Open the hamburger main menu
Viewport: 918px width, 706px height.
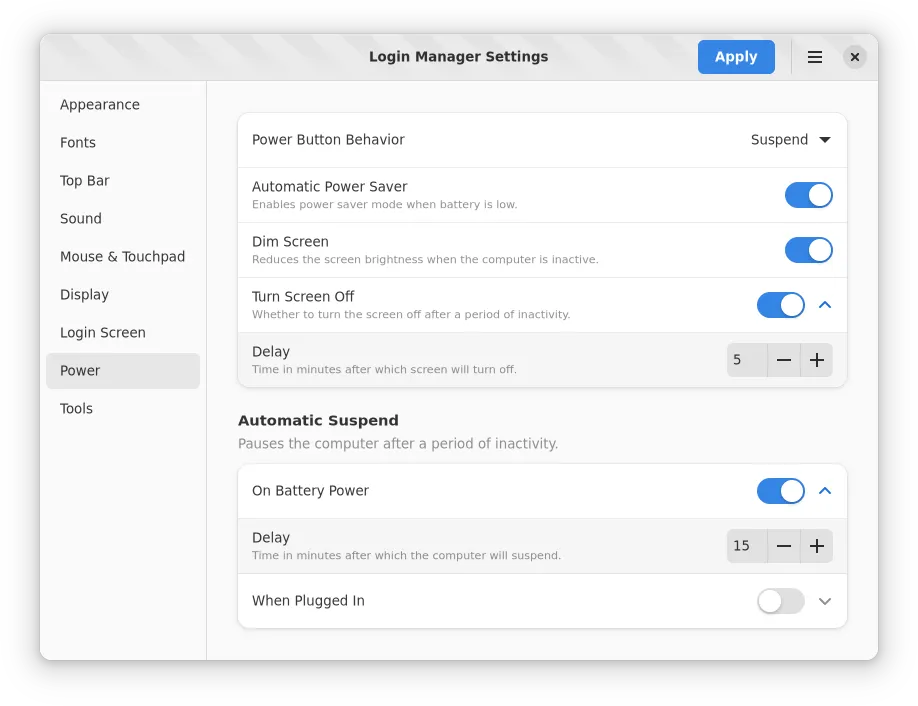tap(815, 57)
